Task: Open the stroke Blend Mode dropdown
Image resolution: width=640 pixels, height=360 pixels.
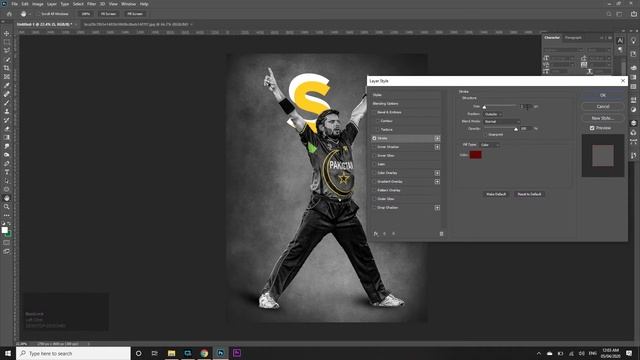Action: 502,122
